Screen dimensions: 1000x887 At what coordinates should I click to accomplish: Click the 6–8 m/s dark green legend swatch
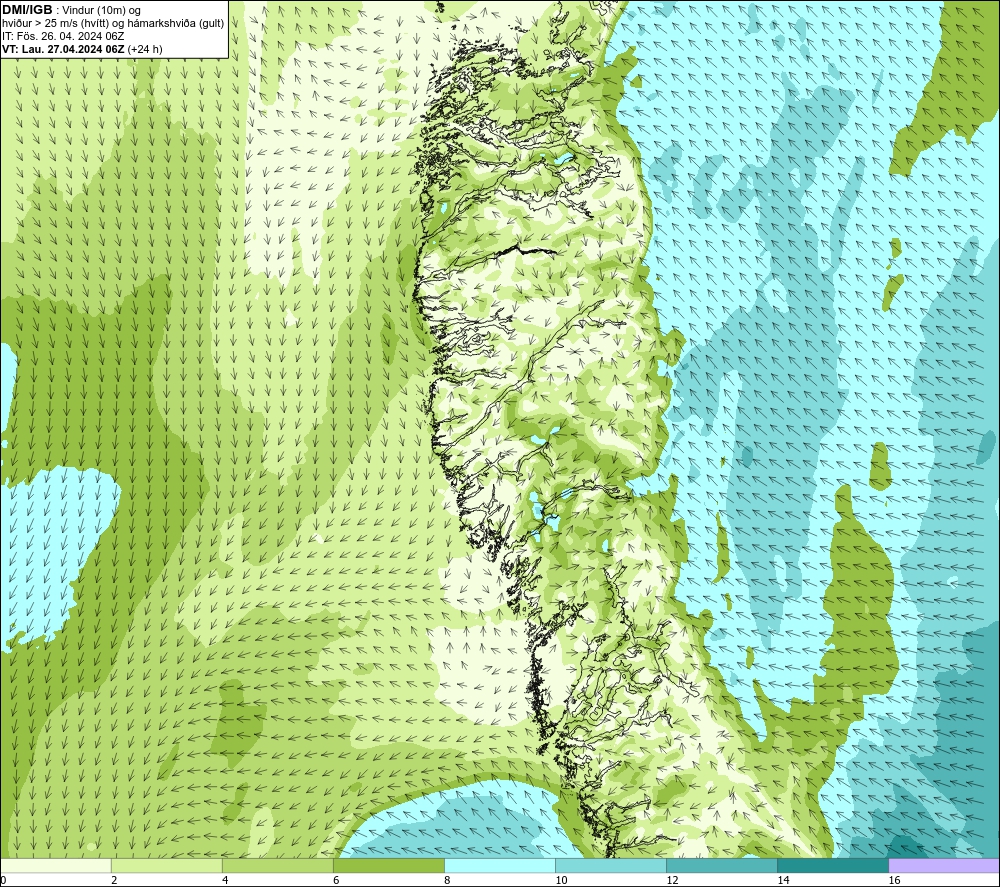pyautogui.click(x=389, y=865)
